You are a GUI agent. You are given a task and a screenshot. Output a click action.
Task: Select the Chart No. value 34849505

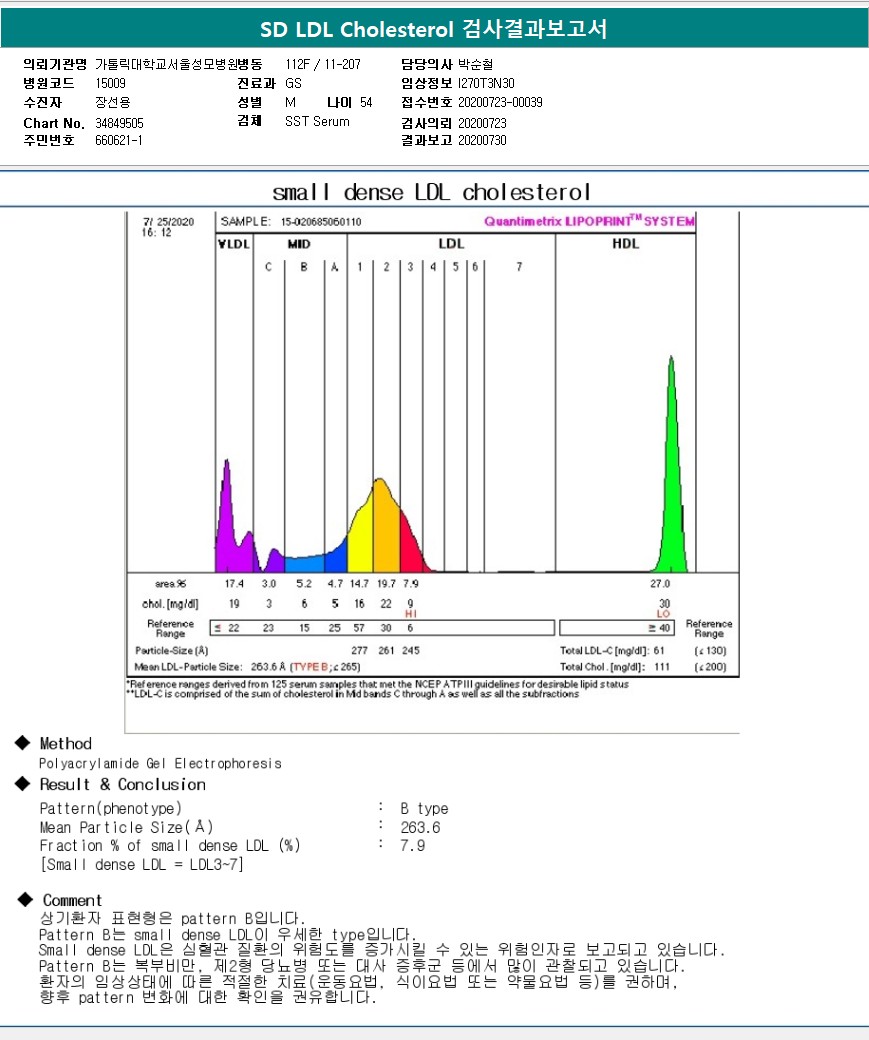(x=119, y=123)
